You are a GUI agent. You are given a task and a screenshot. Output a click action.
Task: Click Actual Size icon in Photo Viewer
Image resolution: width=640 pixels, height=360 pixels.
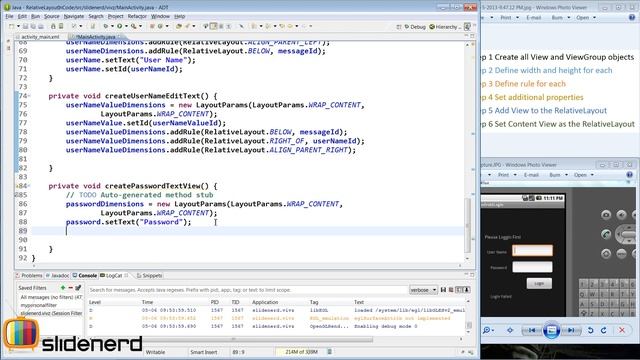click(510, 330)
